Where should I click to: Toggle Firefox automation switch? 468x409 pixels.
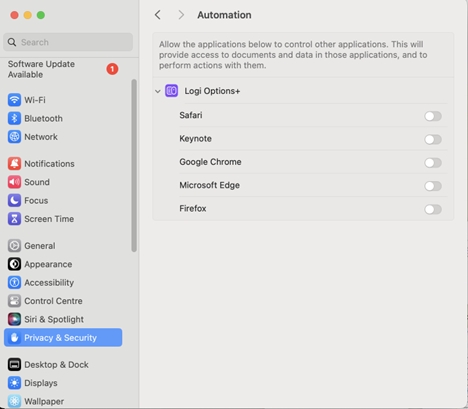[x=433, y=209]
